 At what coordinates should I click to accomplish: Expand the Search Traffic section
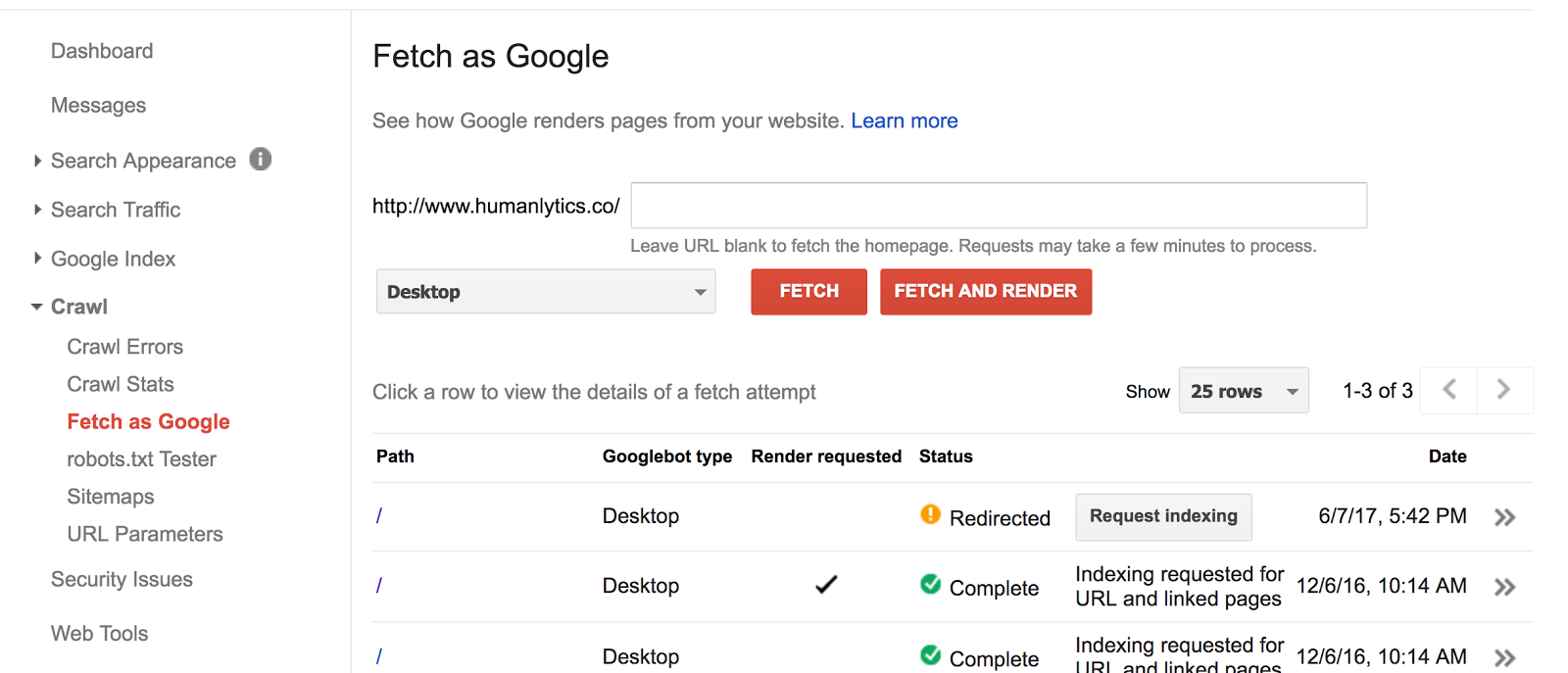click(x=37, y=210)
